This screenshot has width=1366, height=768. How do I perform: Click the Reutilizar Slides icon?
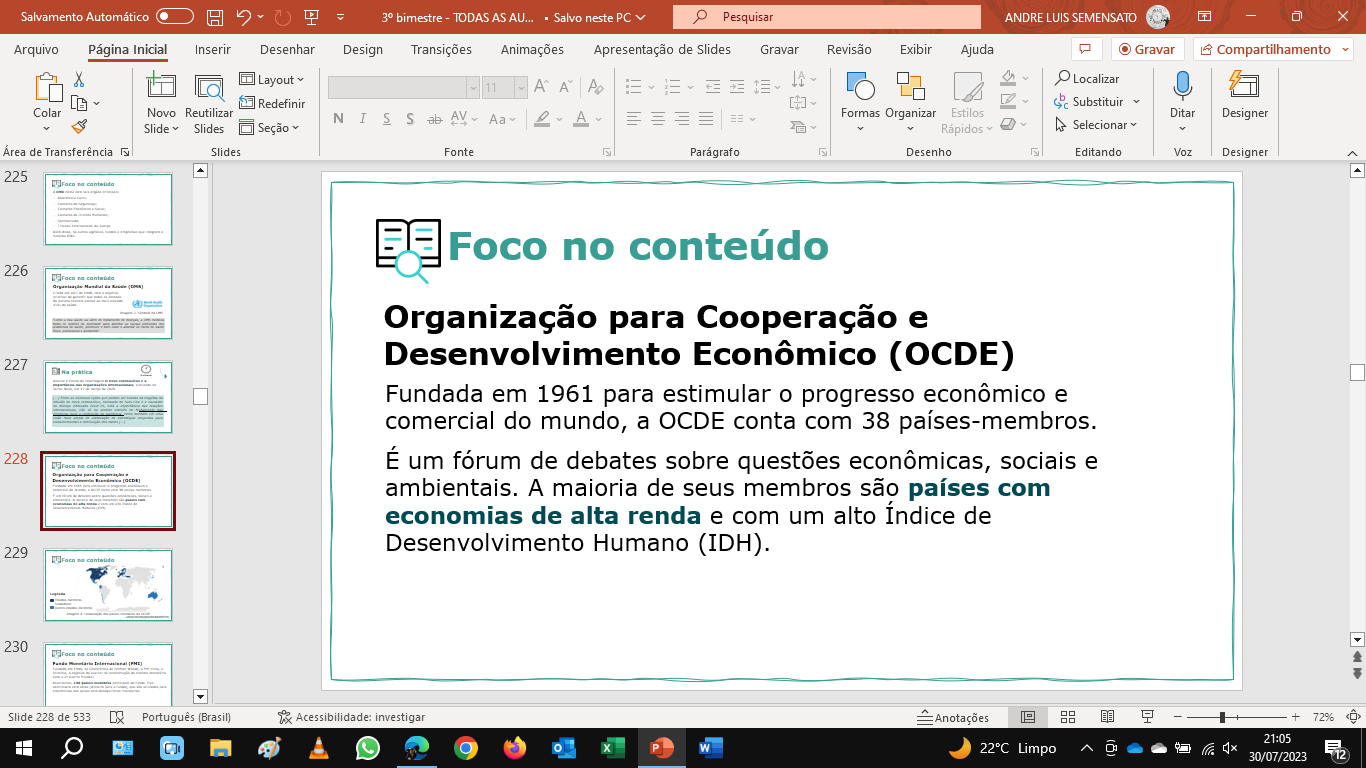(x=209, y=89)
